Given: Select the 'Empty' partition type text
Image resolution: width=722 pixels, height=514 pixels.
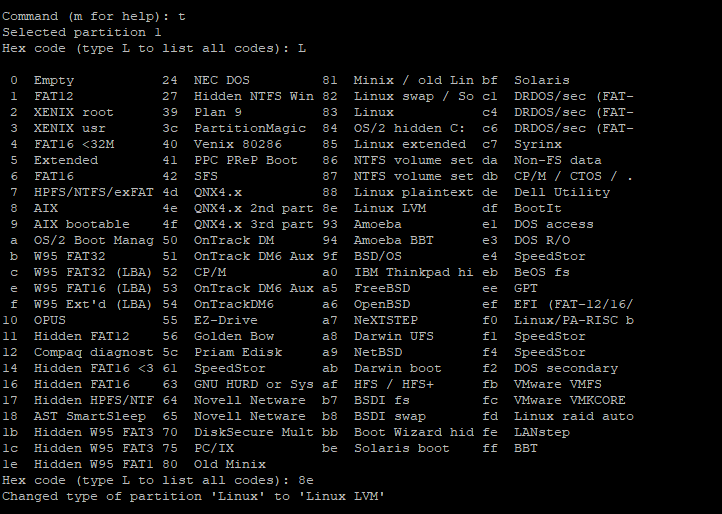Looking at the screenshot, I should pos(53,80).
